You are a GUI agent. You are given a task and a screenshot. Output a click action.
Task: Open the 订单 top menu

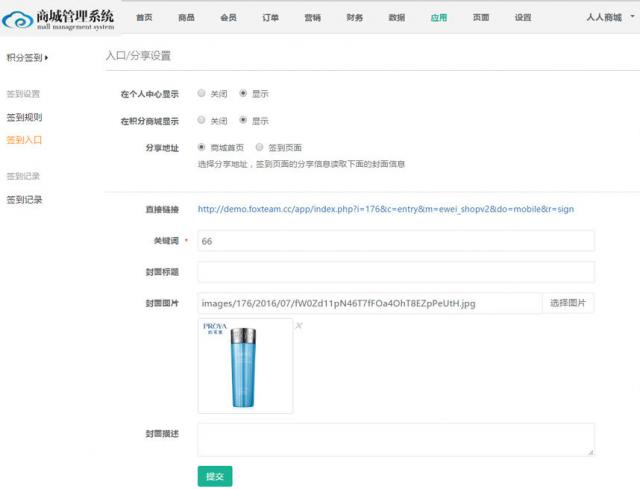pyautogui.click(x=270, y=18)
